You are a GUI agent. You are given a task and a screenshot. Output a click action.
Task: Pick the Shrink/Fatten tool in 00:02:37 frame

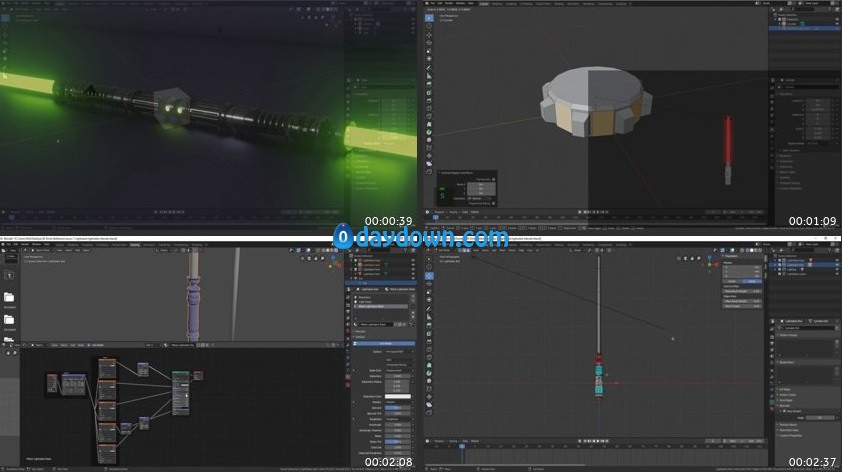click(429, 396)
